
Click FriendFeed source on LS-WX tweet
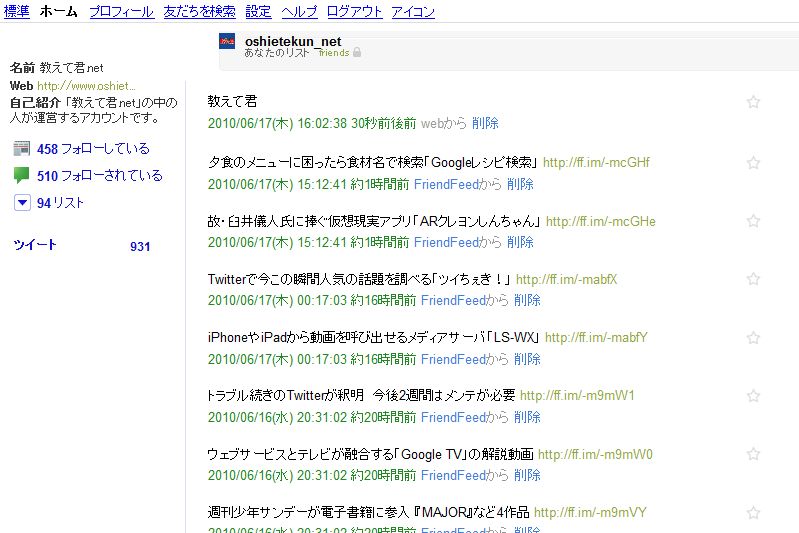pos(454,359)
